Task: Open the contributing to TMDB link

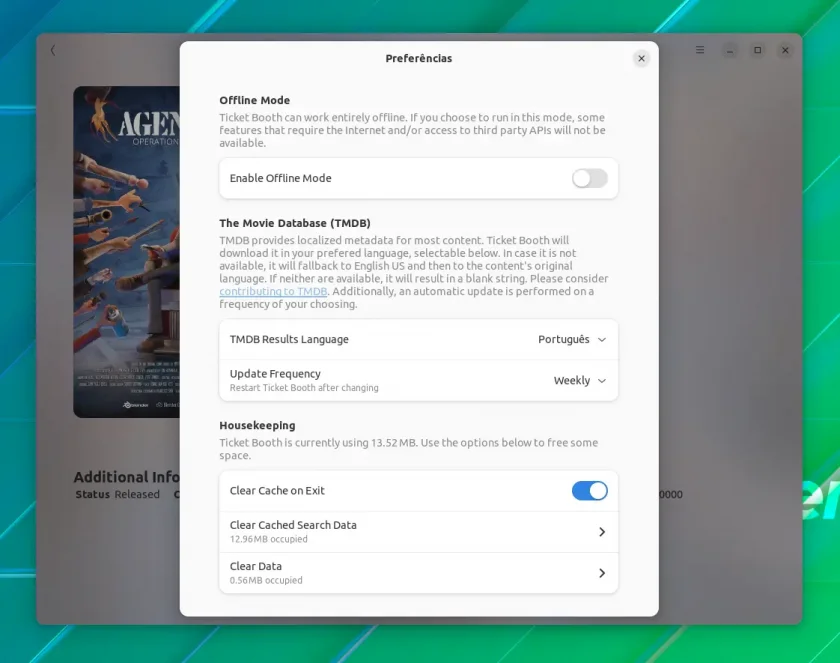Action: 273,291
